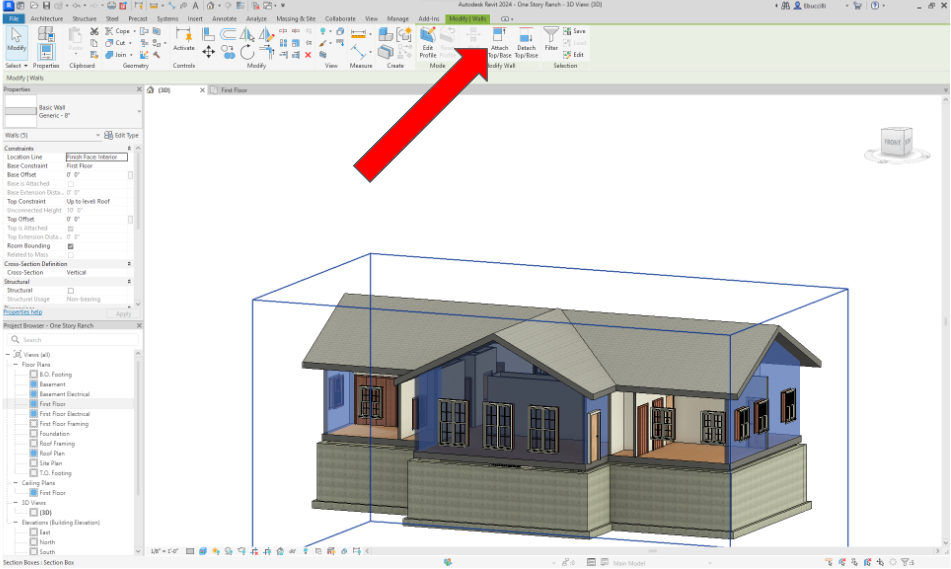Click the Rotate tool icon
This screenshot has width=951, height=569.
[247, 53]
